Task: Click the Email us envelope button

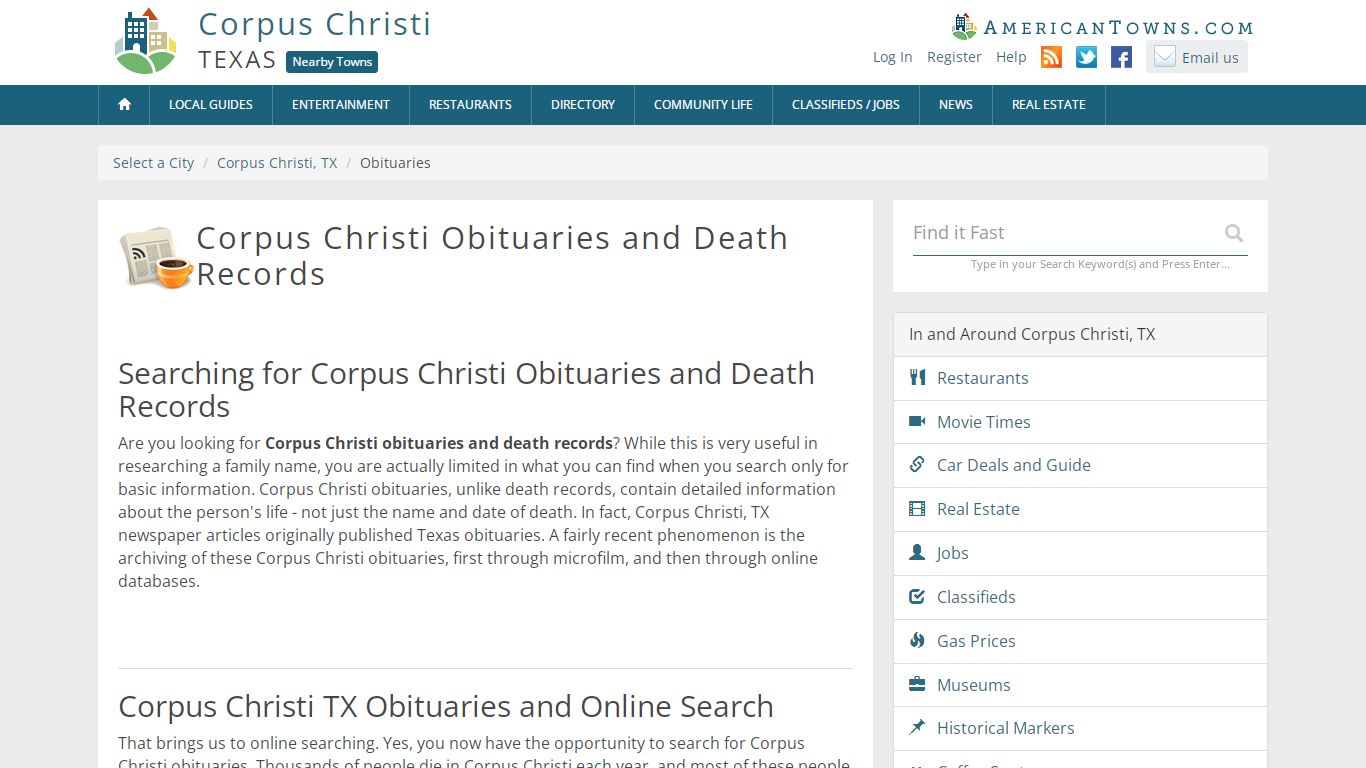Action: click(1197, 57)
